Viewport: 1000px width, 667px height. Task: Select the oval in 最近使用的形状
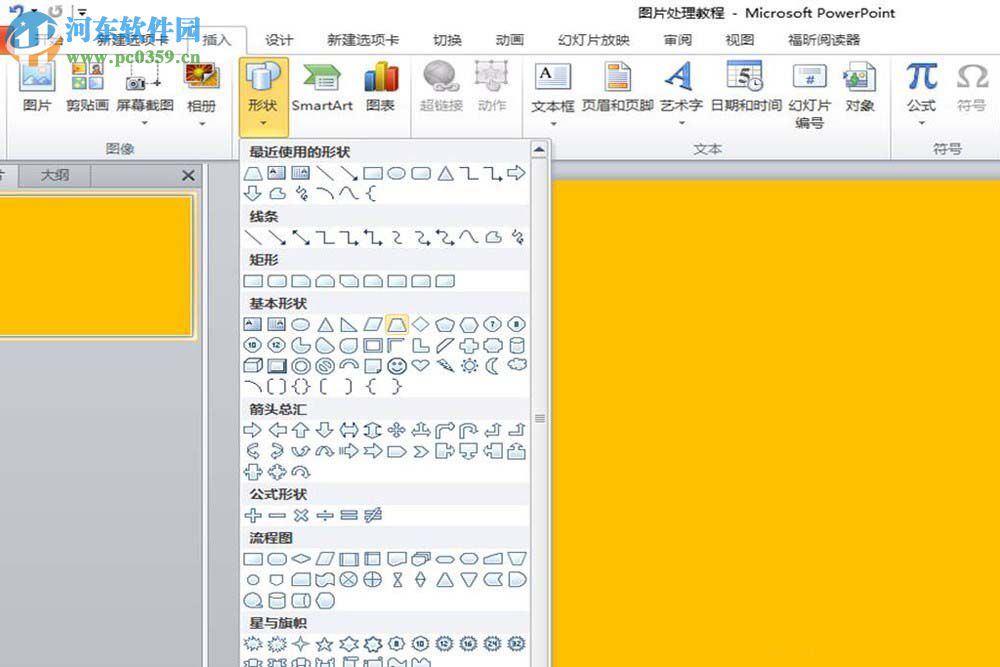click(x=396, y=173)
